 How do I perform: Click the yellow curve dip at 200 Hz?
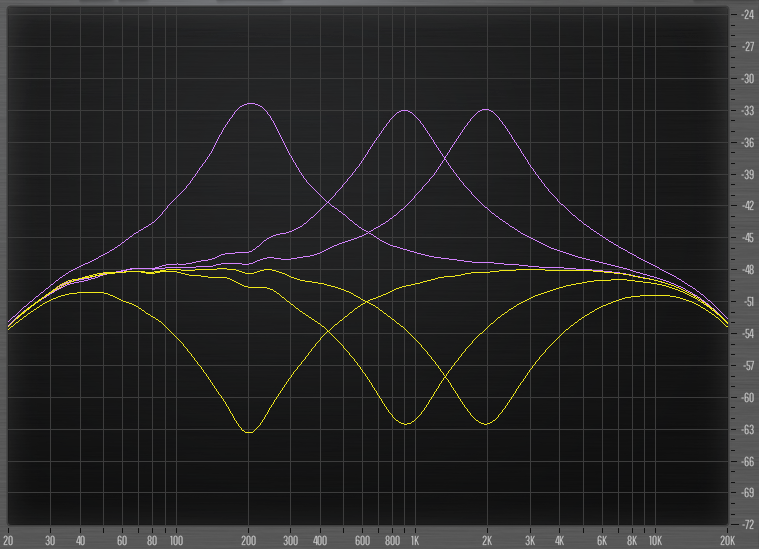click(249, 432)
